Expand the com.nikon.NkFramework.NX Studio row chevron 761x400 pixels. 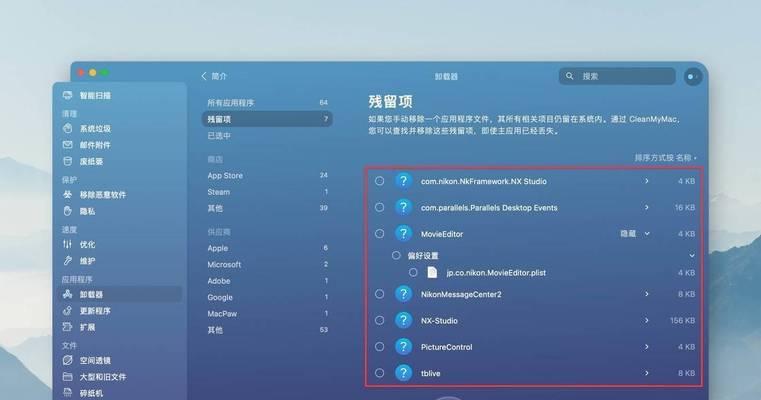tap(646, 181)
